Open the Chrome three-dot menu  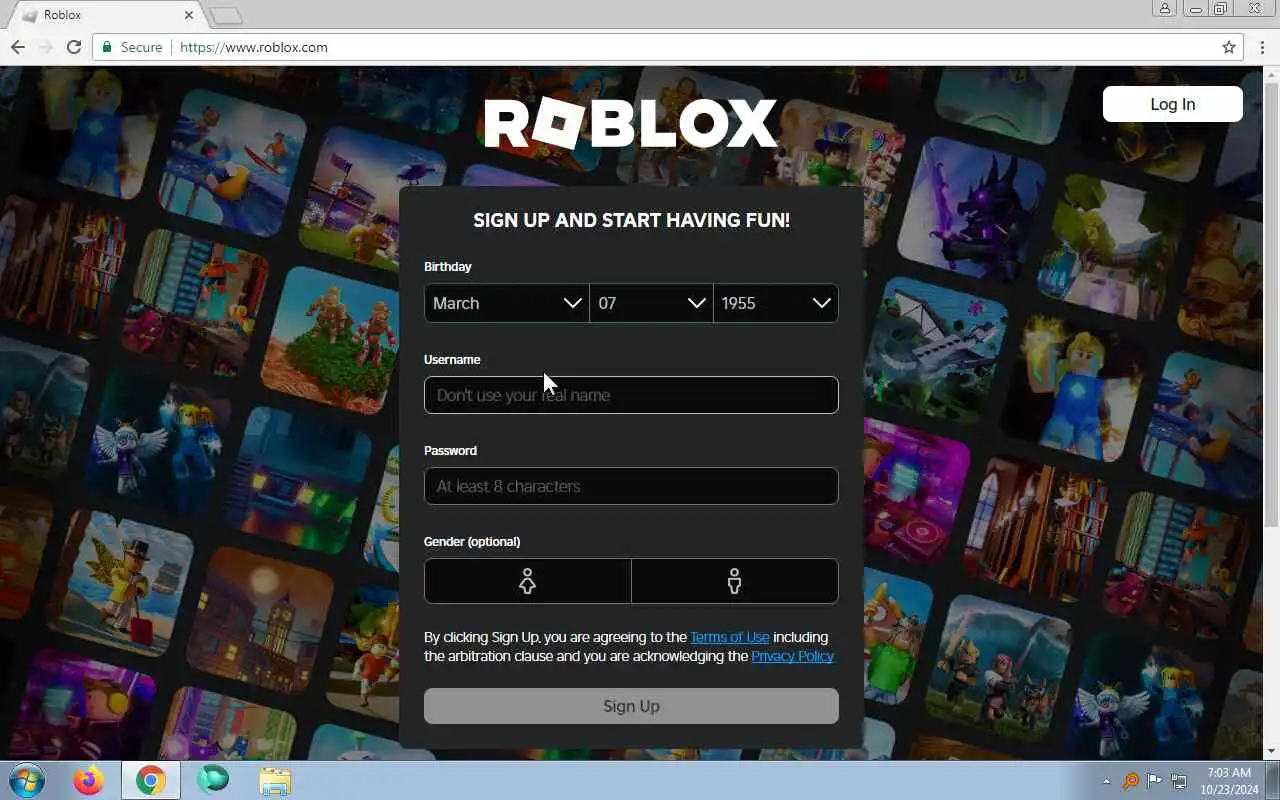(1262, 47)
